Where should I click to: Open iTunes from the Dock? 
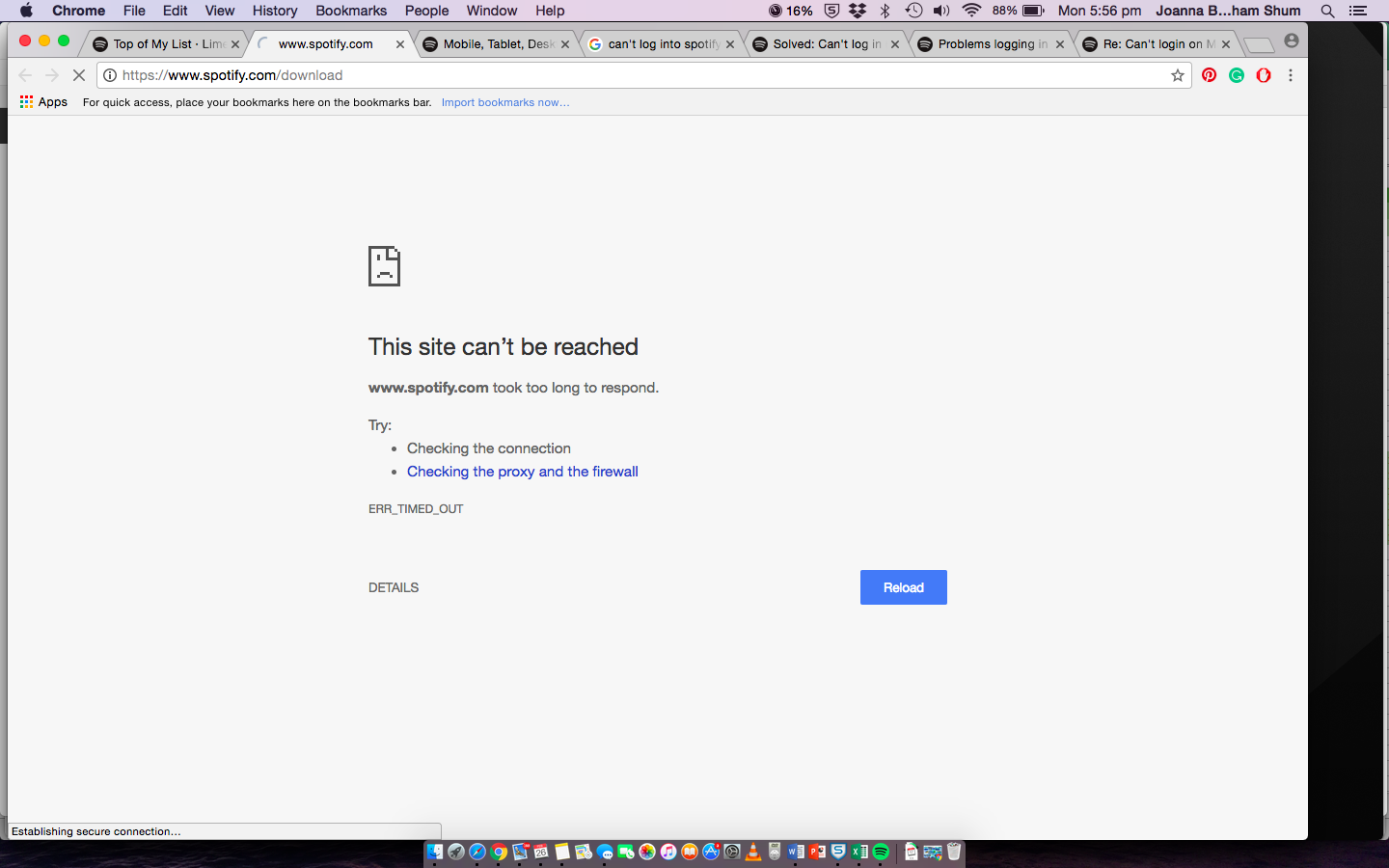tap(668, 852)
